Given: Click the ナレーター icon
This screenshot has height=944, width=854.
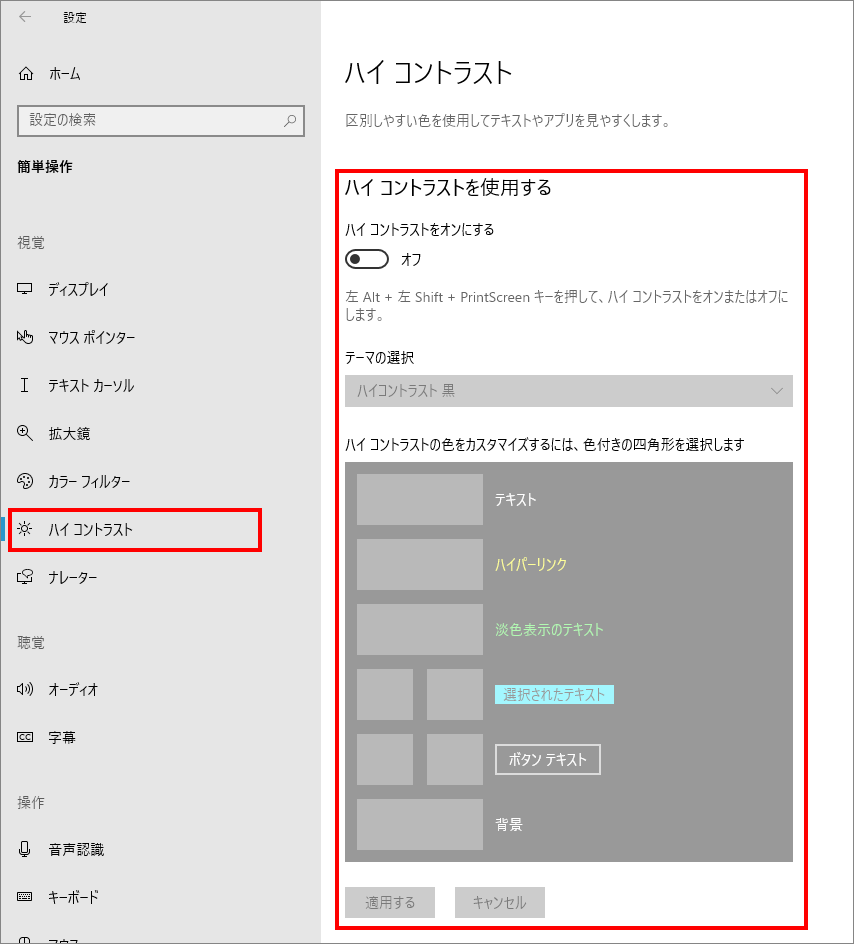Looking at the screenshot, I should (x=25, y=577).
